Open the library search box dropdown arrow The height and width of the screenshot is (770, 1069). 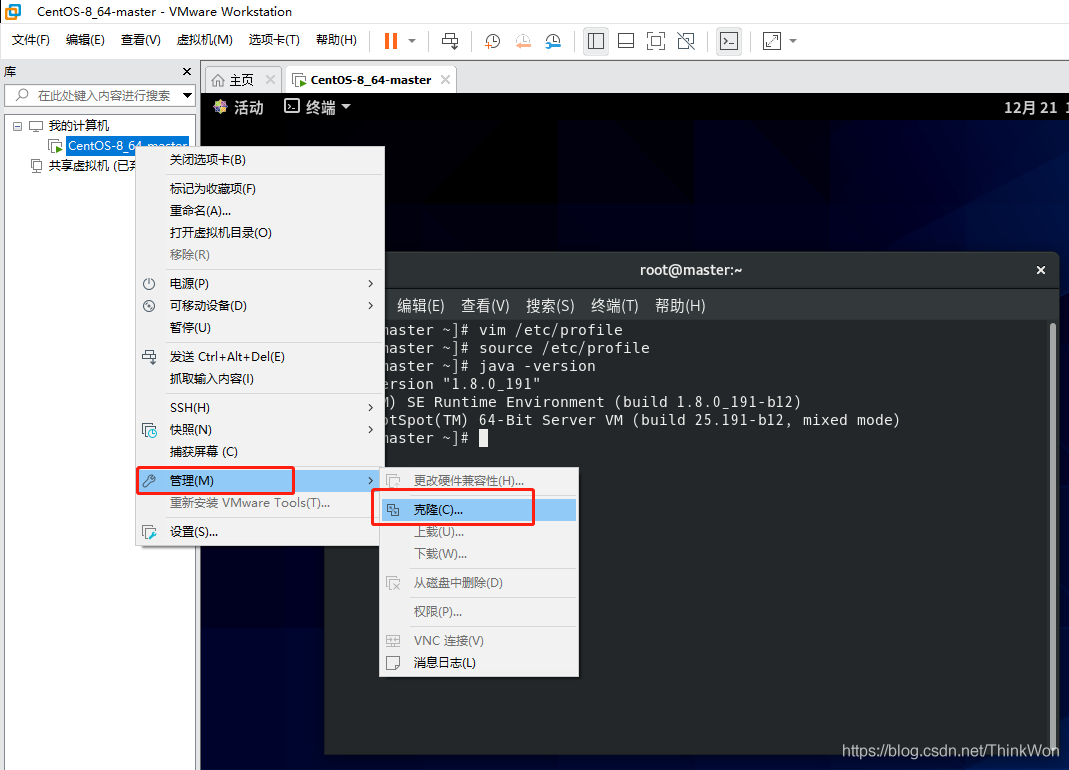pyautogui.click(x=187, y=96)
